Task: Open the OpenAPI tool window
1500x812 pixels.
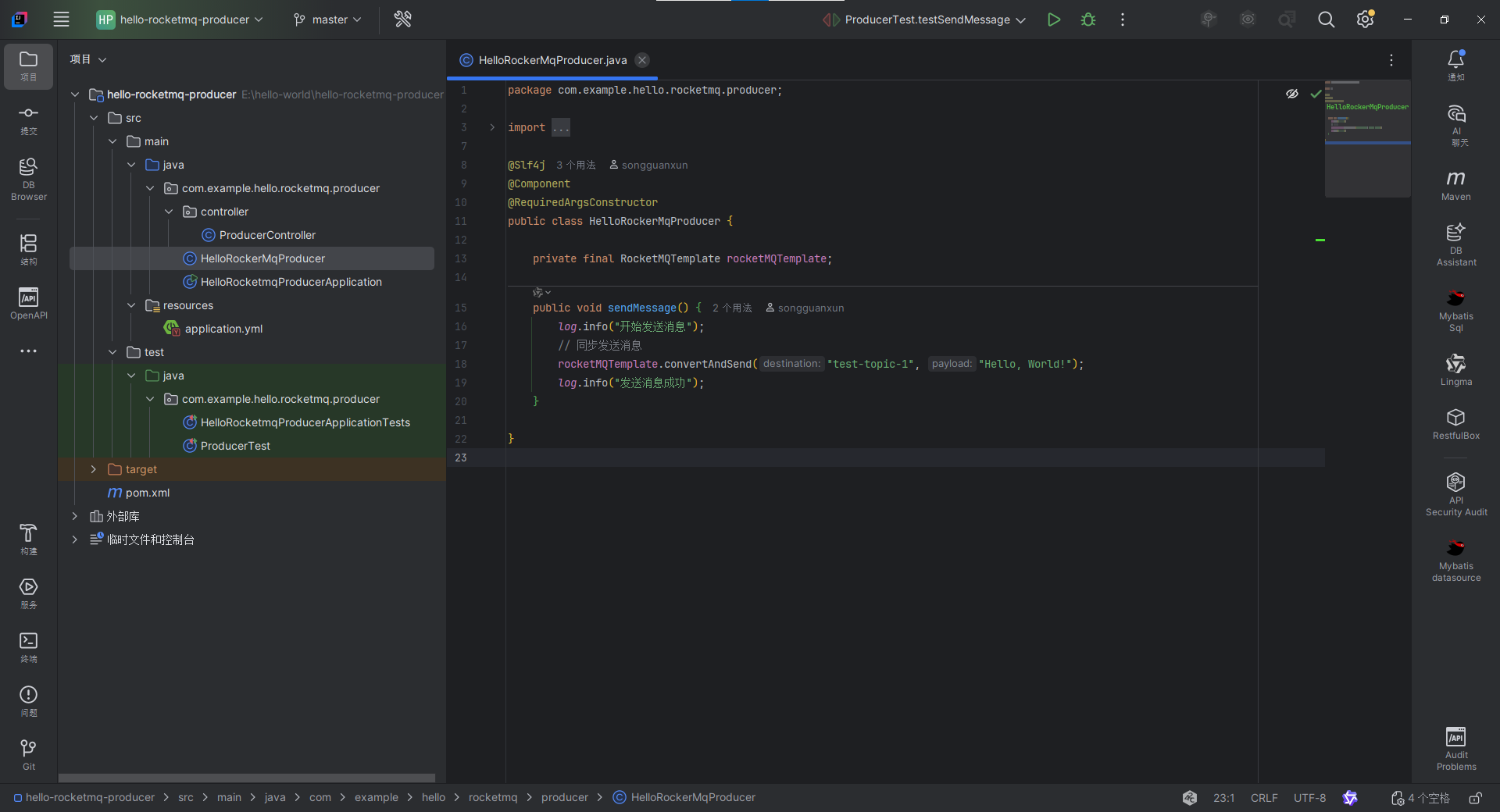Action: coord(28,303)
